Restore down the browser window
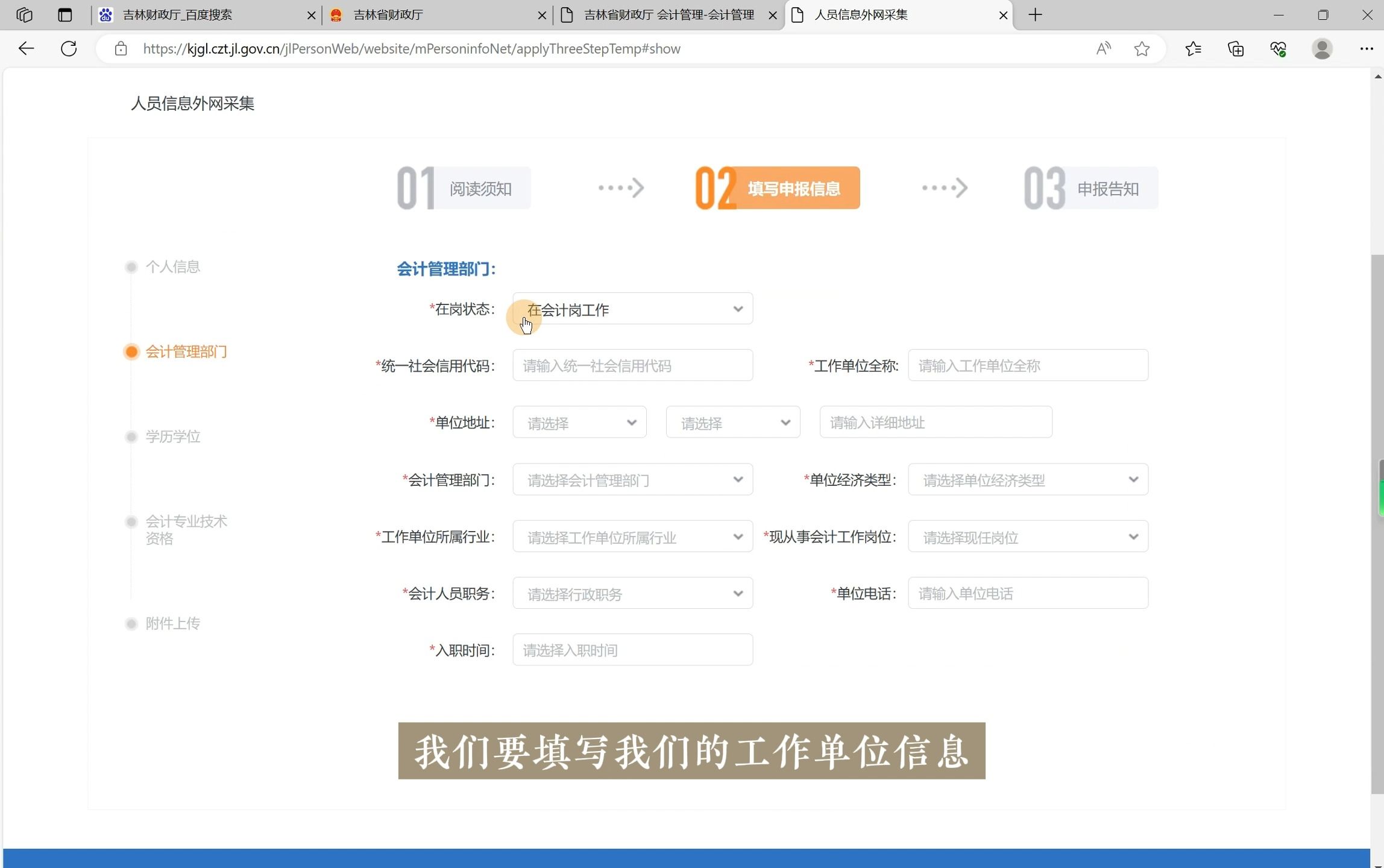Viewport: 1384px width, 868px height. point(1323,15)
